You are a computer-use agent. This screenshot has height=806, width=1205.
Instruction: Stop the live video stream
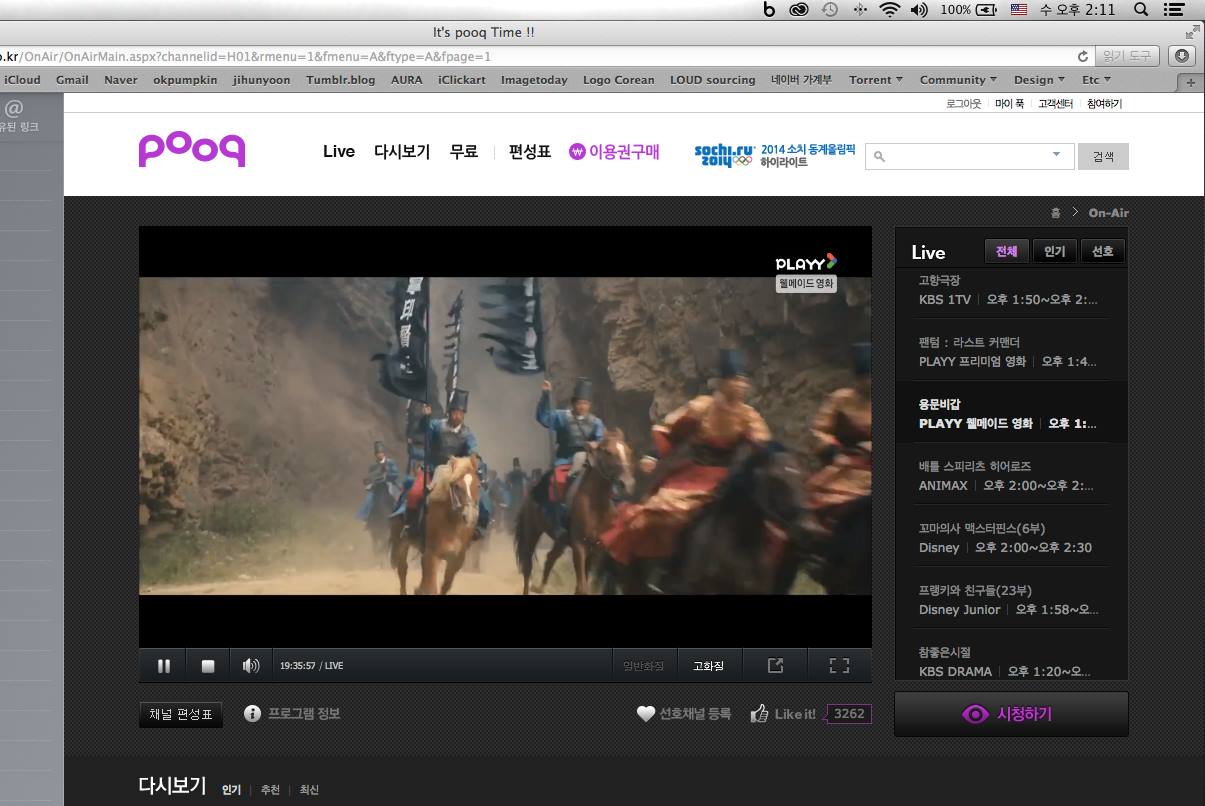208,666
